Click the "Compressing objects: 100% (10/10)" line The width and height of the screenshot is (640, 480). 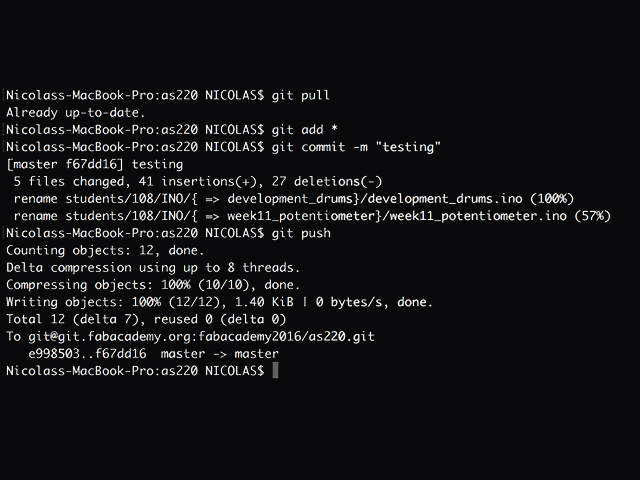pos(119,285)
